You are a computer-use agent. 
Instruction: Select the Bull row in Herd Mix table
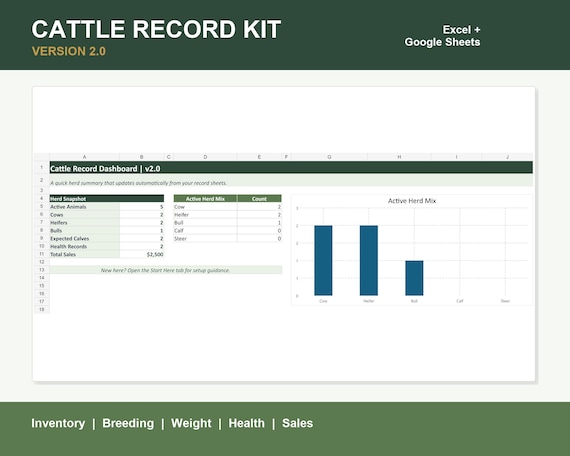point(228,223)
